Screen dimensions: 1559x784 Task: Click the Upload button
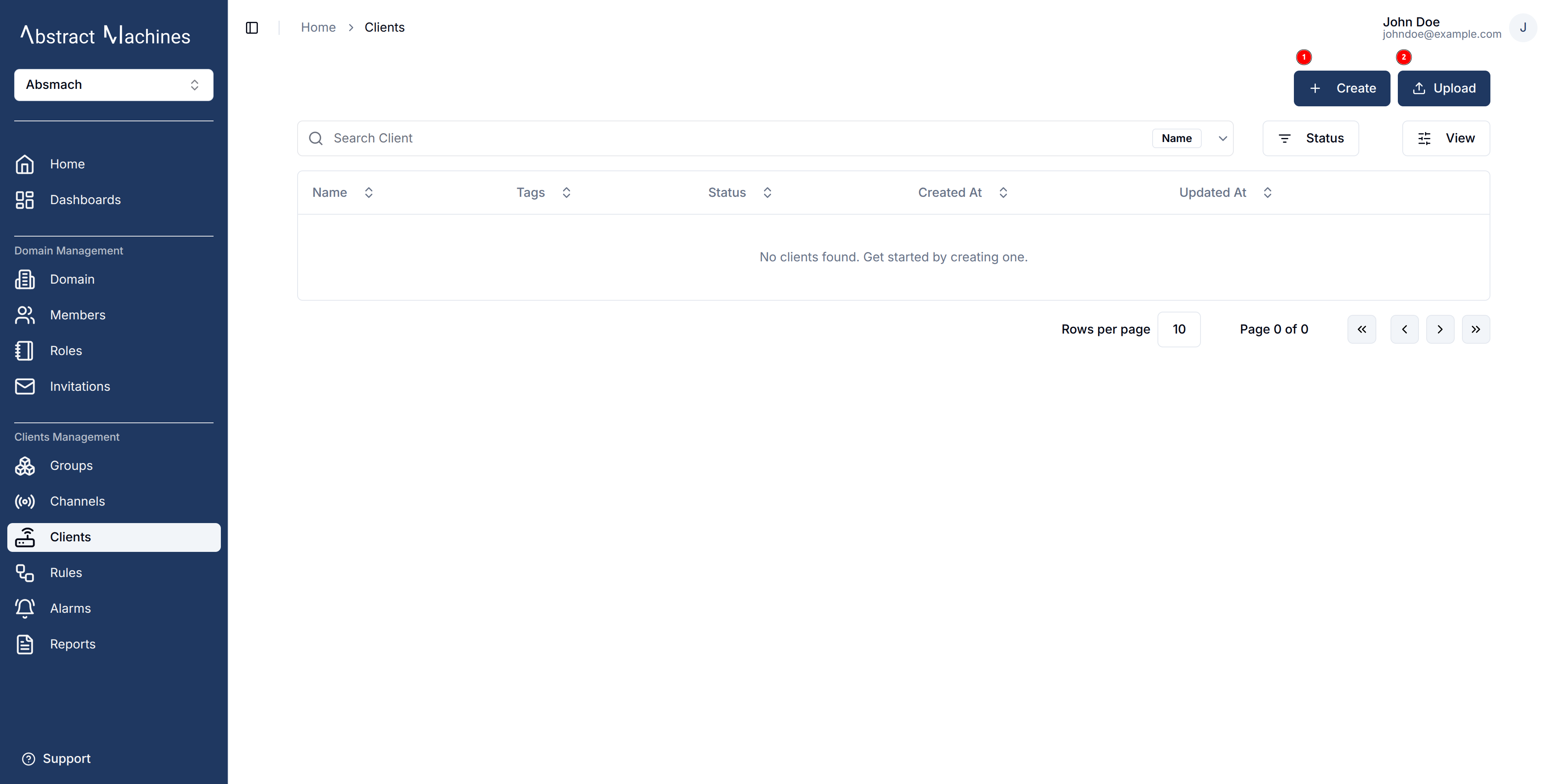(1443, 88)
